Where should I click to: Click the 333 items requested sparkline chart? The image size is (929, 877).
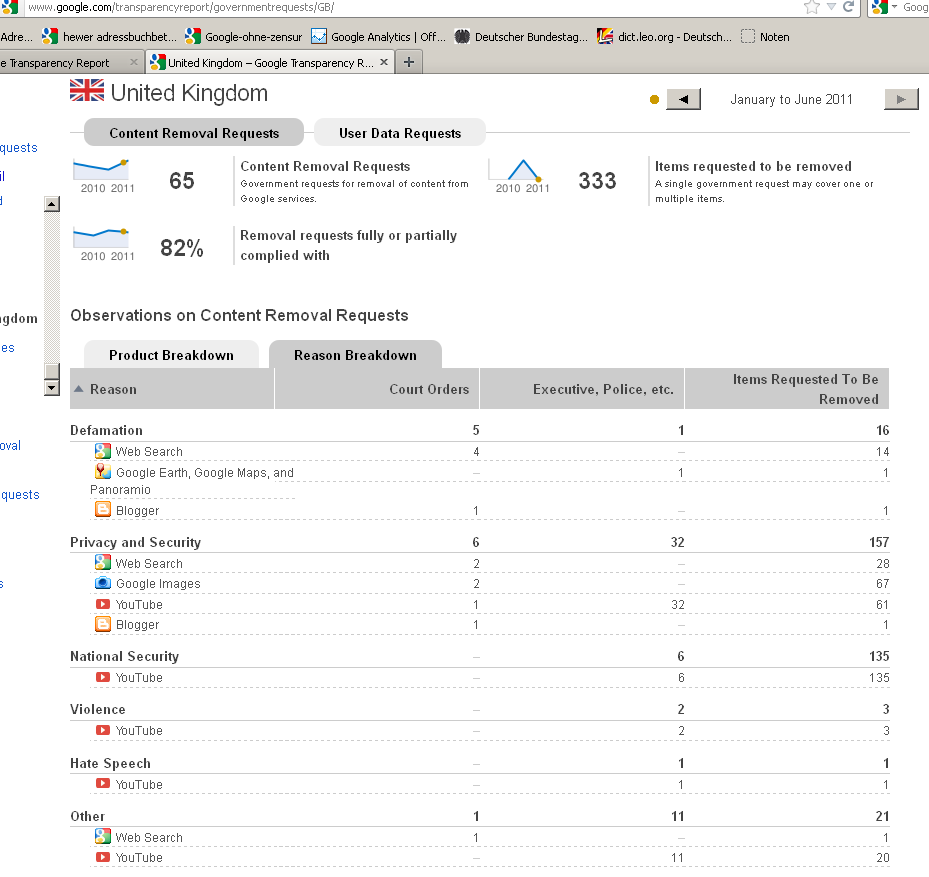pyautogui.click(x=515, y=169)
